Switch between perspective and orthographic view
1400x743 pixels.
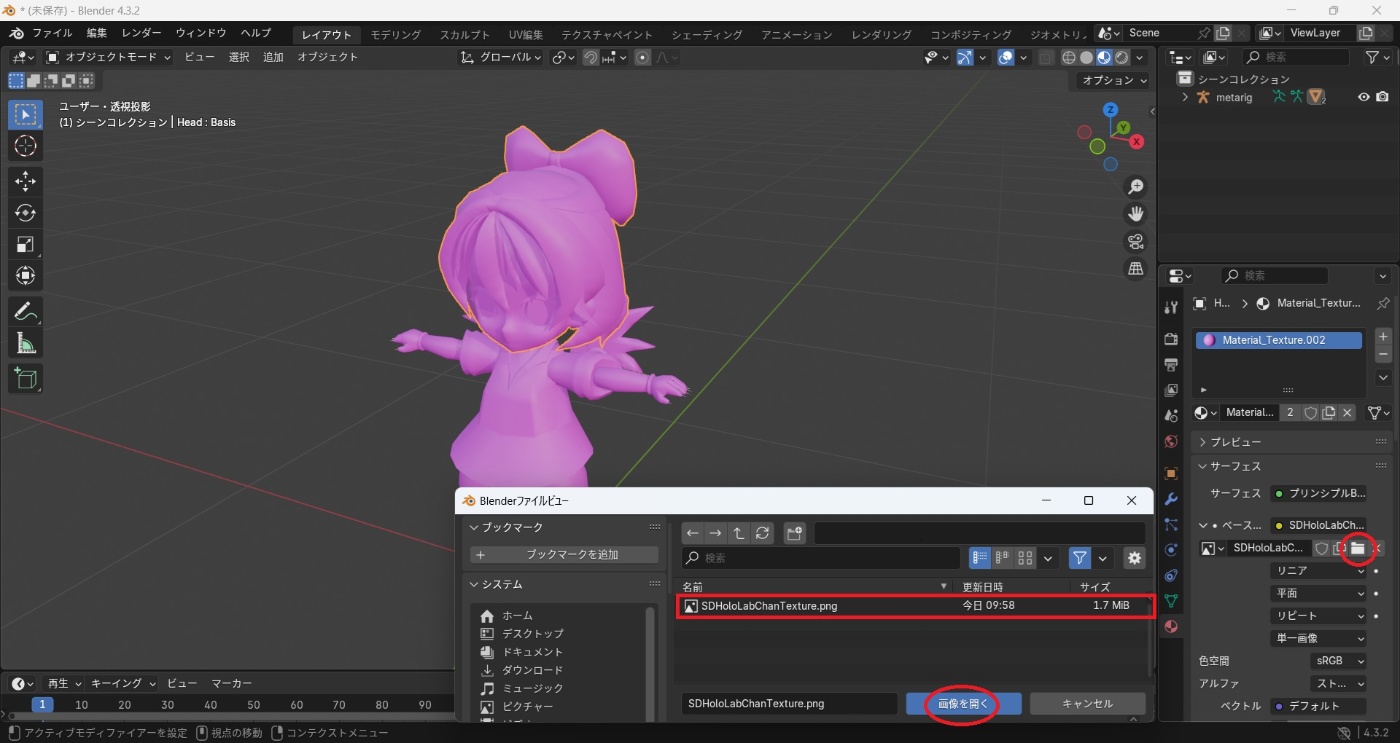(x=1136, y=268)
